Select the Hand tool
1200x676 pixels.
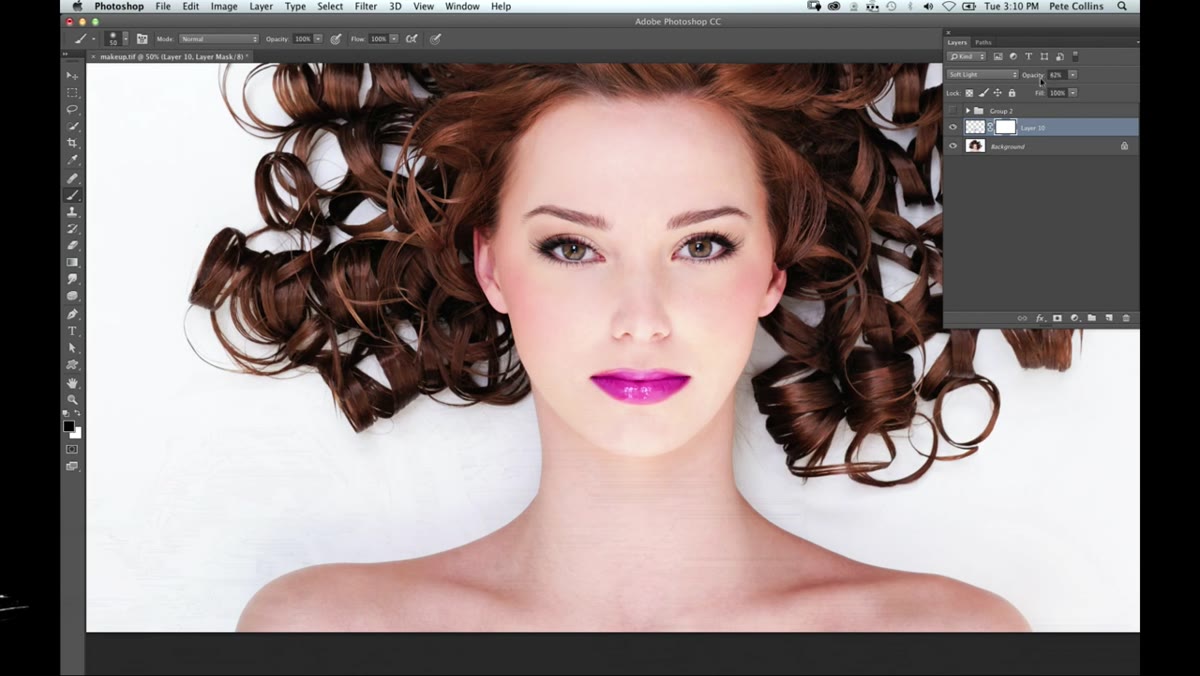pyautogui.click(x=72, y=383)
